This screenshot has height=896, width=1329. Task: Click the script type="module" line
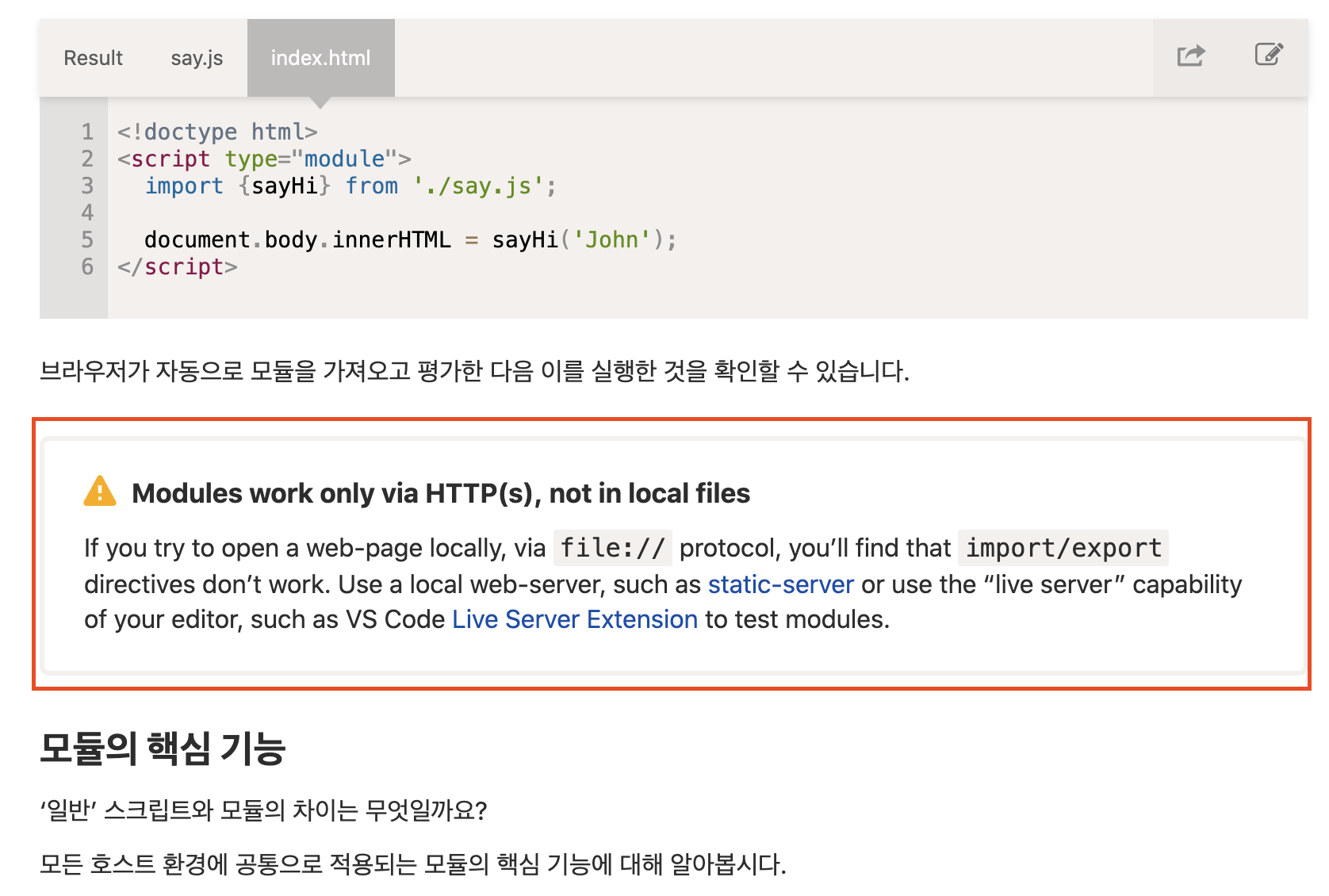coord(264,159)
